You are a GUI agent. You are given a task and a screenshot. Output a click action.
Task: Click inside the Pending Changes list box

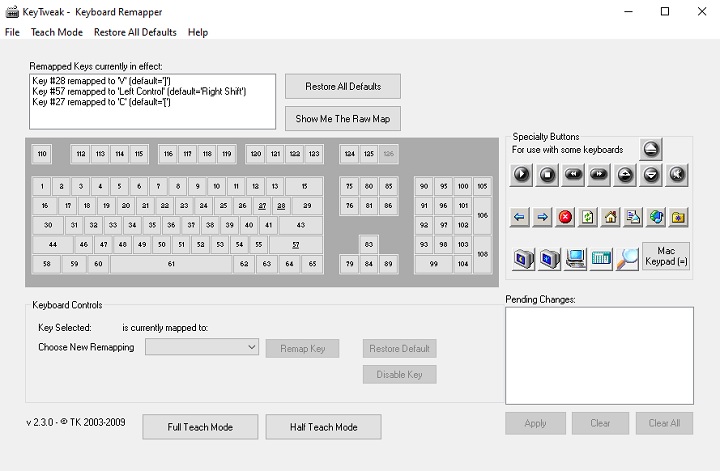click(x=599, y=356)
